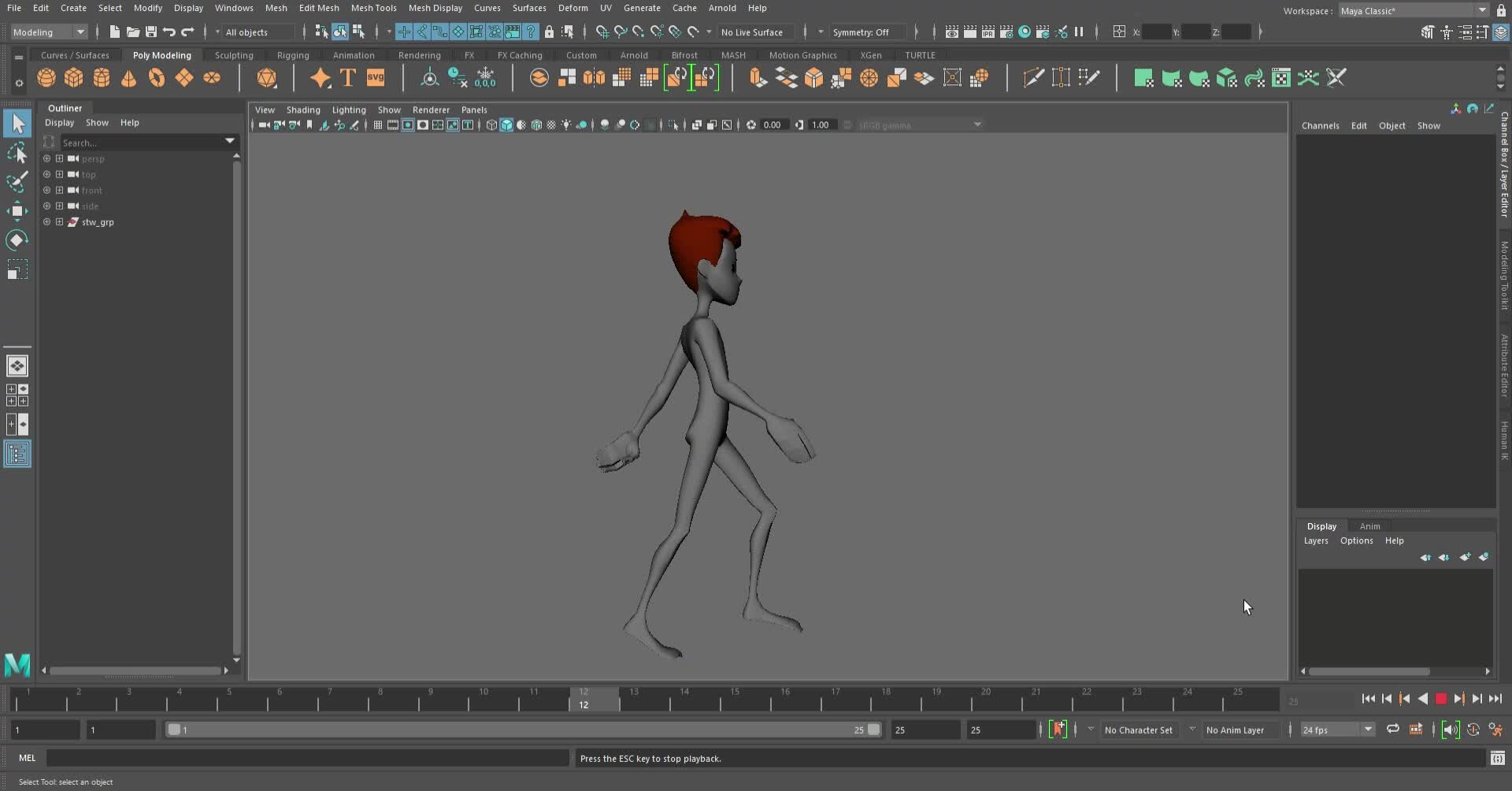Image resolution: width=1512 pixels, height=791 pixels.
Task: Click inside the MEL command line
Action: (307, 758)
